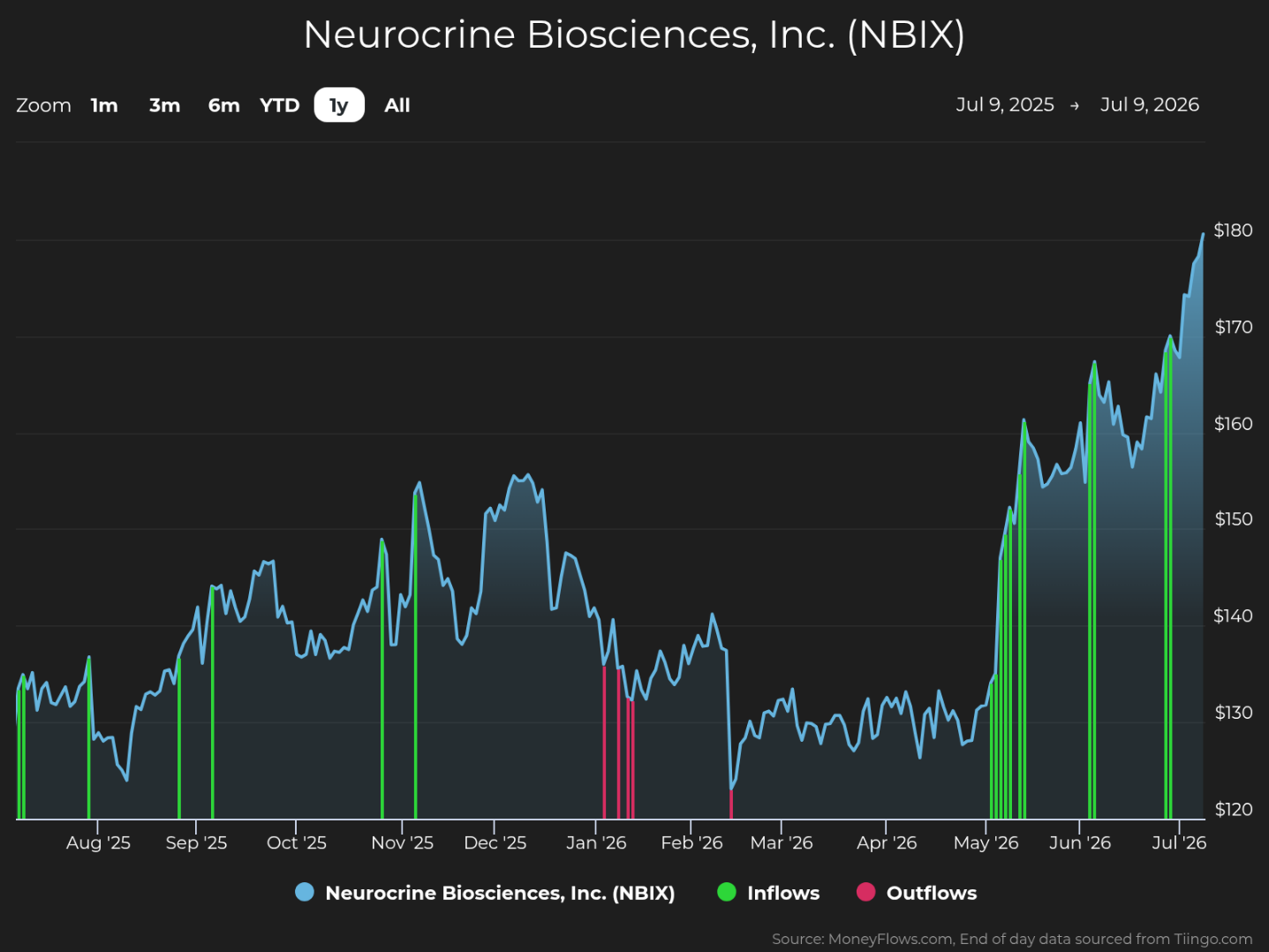Select the 1m zoom range

pyautogui.click(x=104, y=105)
